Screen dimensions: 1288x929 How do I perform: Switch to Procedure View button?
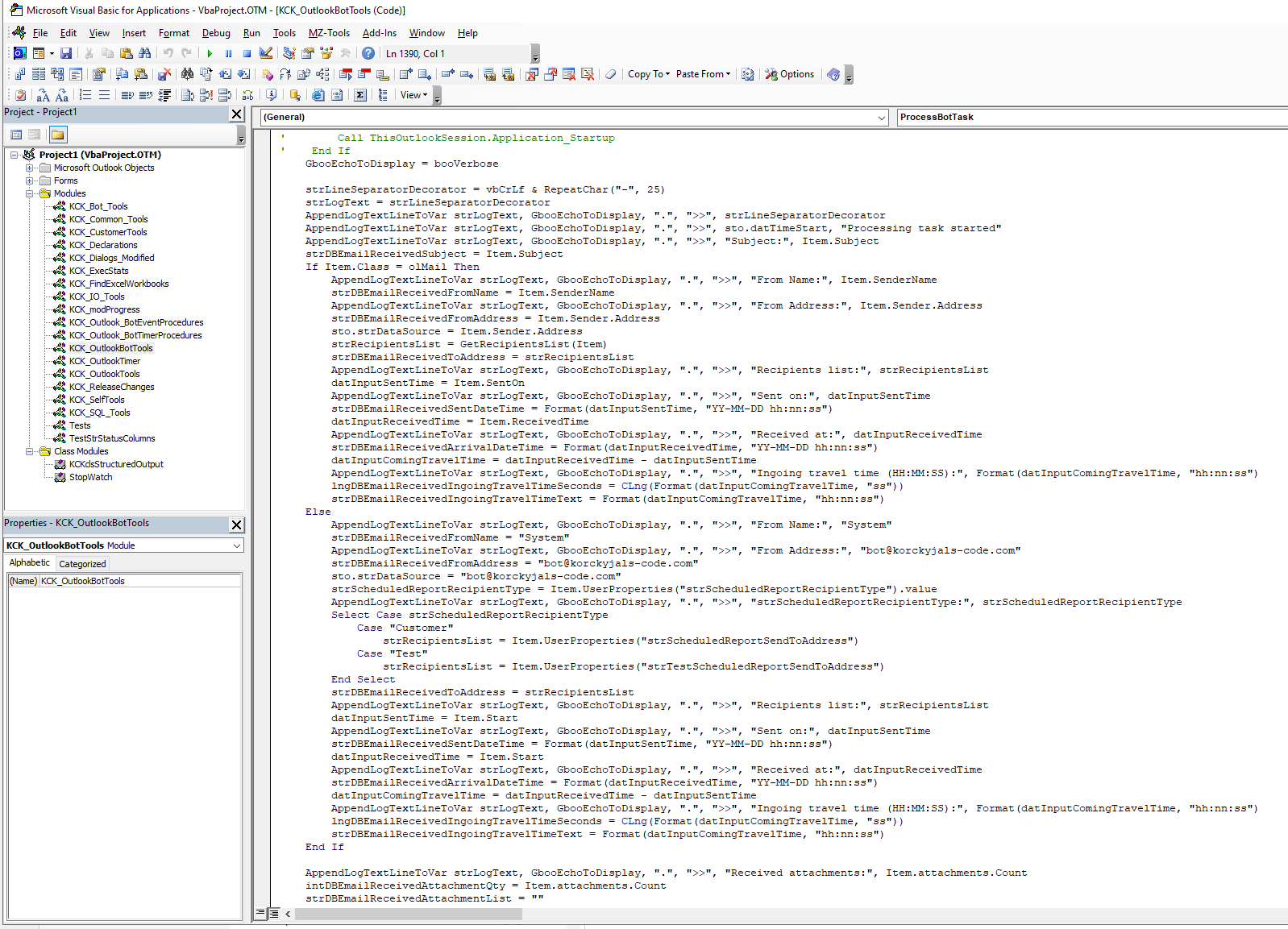tap(260, 914)
